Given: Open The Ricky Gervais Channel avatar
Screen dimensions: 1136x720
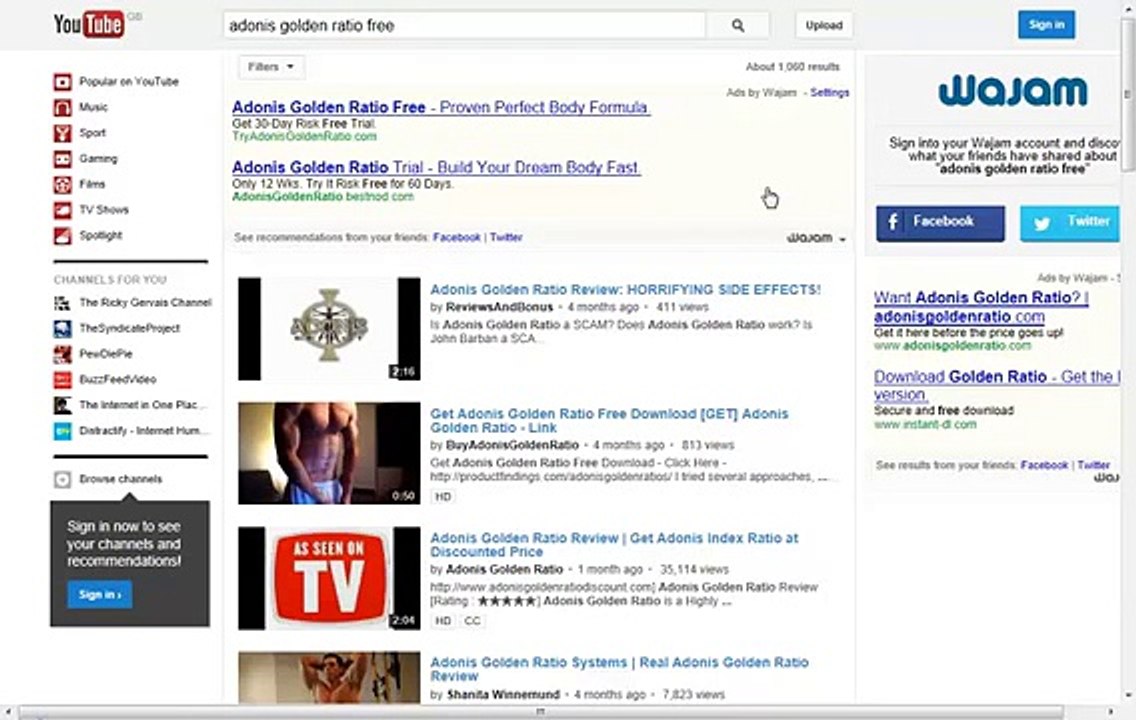Looking at the screenshot, I should pyautogui.click(x=62, y=303).
